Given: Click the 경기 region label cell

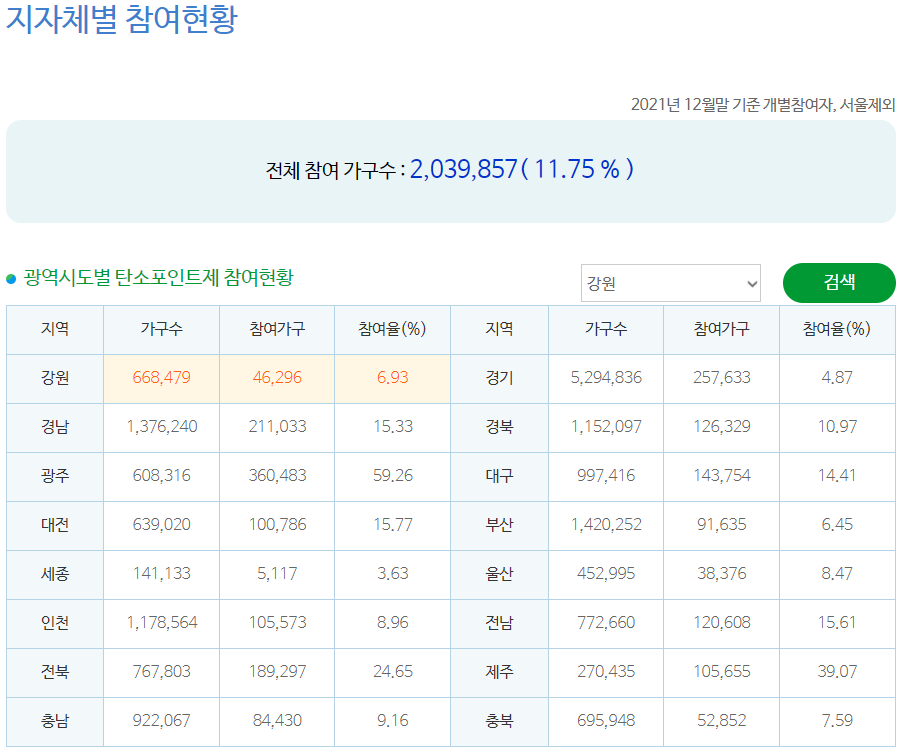Looking at the screenshot, I should click(x=500, y=378).
